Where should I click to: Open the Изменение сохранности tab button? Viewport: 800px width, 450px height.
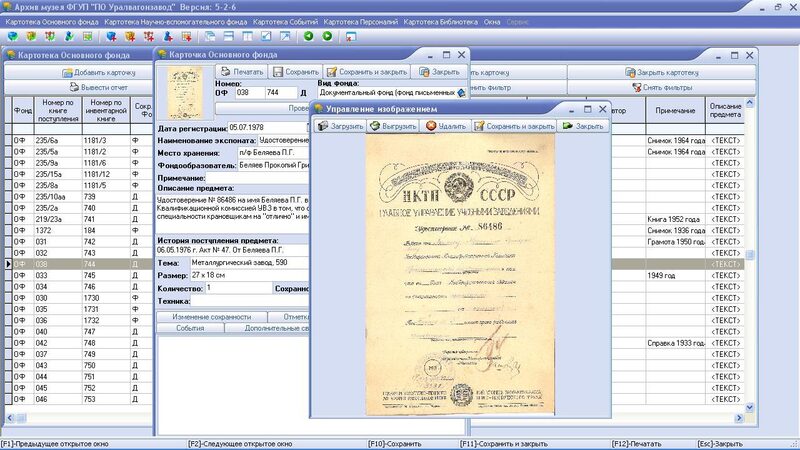212,317
